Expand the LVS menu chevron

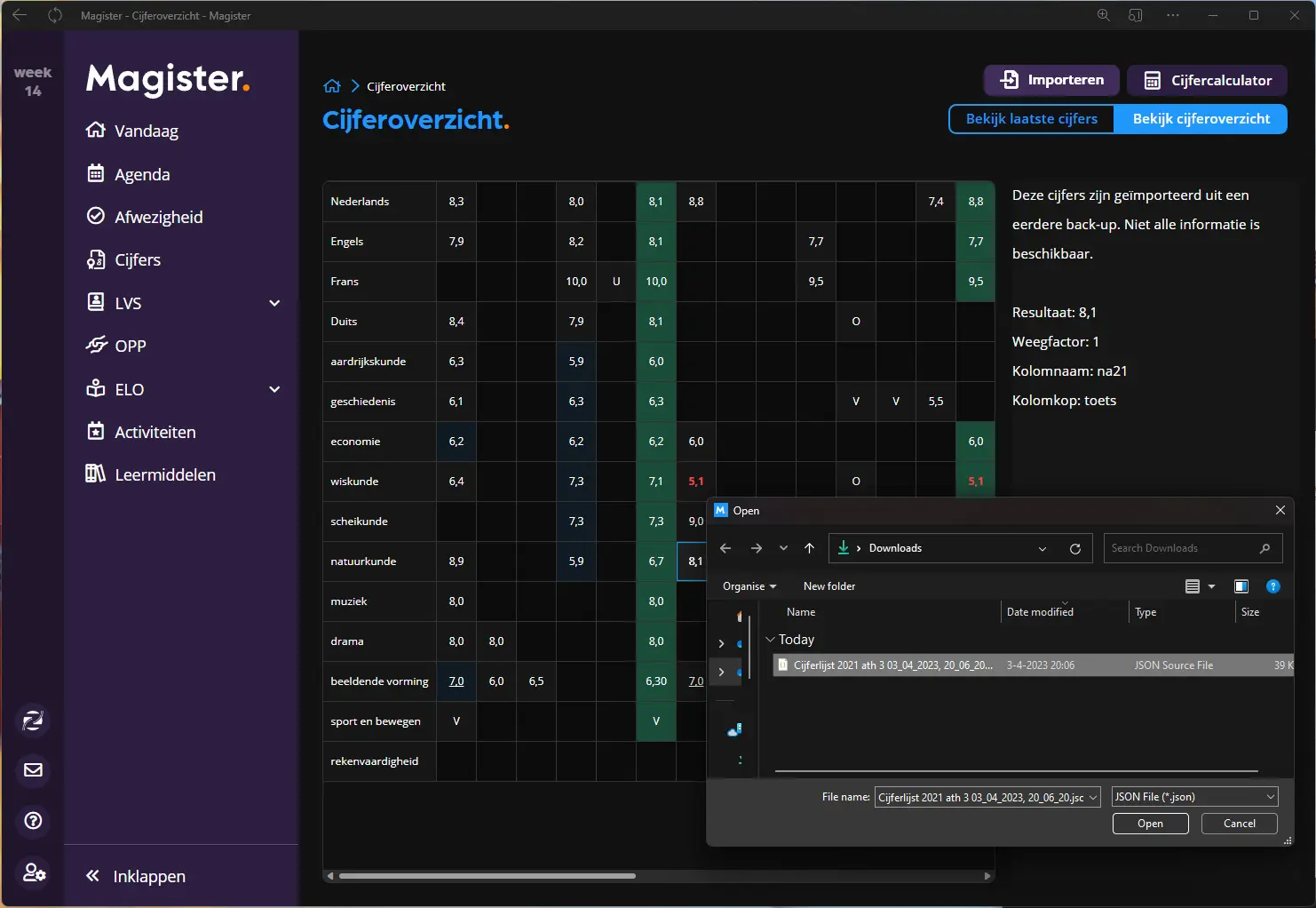(274, 303)
